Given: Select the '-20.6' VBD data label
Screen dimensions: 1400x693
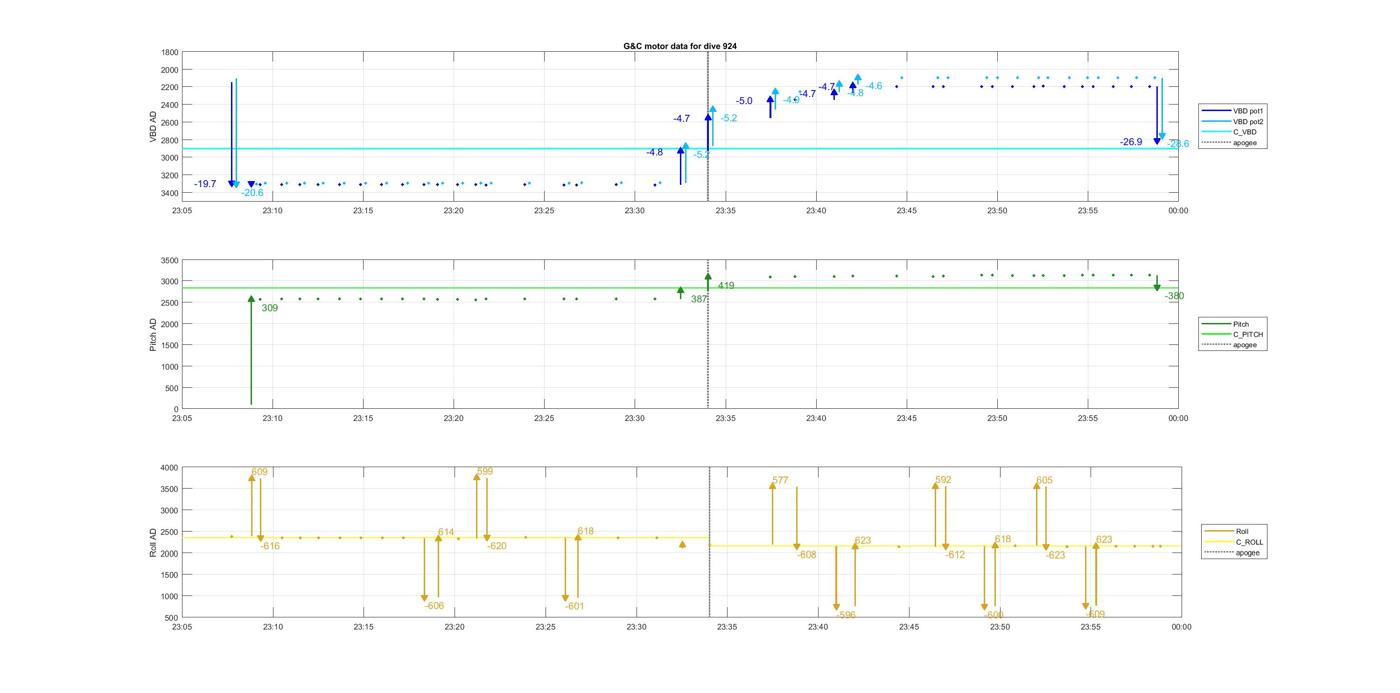Looking at the screenshot, I should tap(252, 192).
